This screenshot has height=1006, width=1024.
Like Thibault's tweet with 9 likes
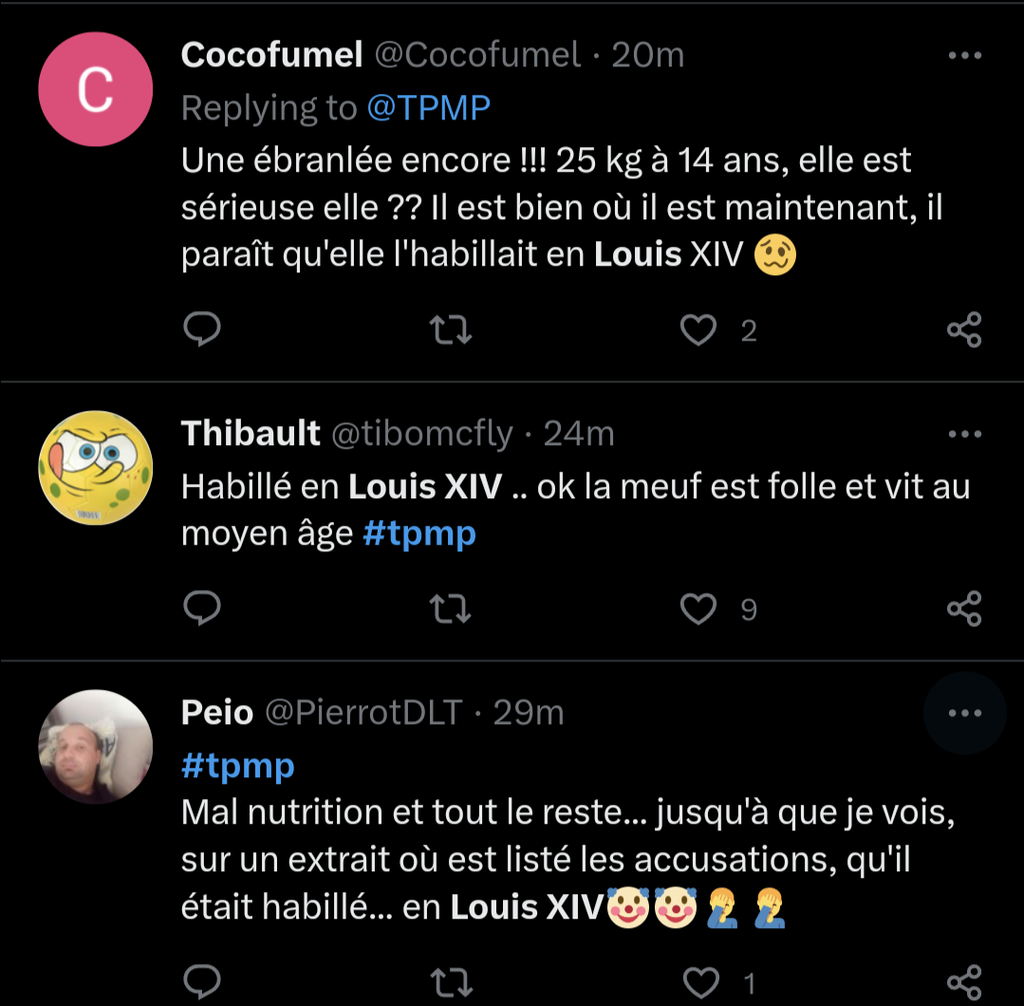click(698, 608)
